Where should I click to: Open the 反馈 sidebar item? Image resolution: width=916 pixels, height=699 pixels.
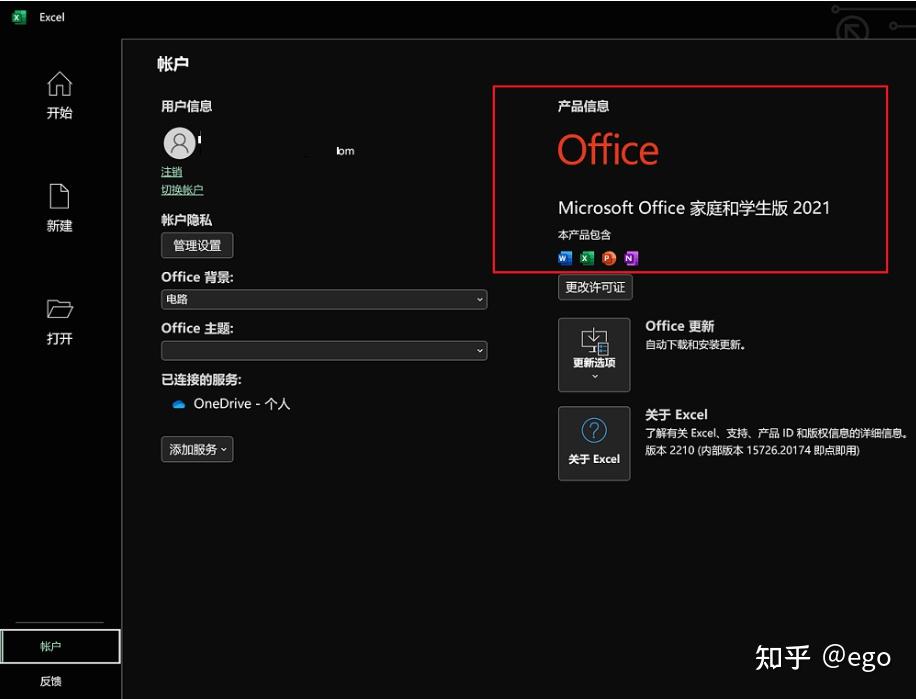coord(50,681)
